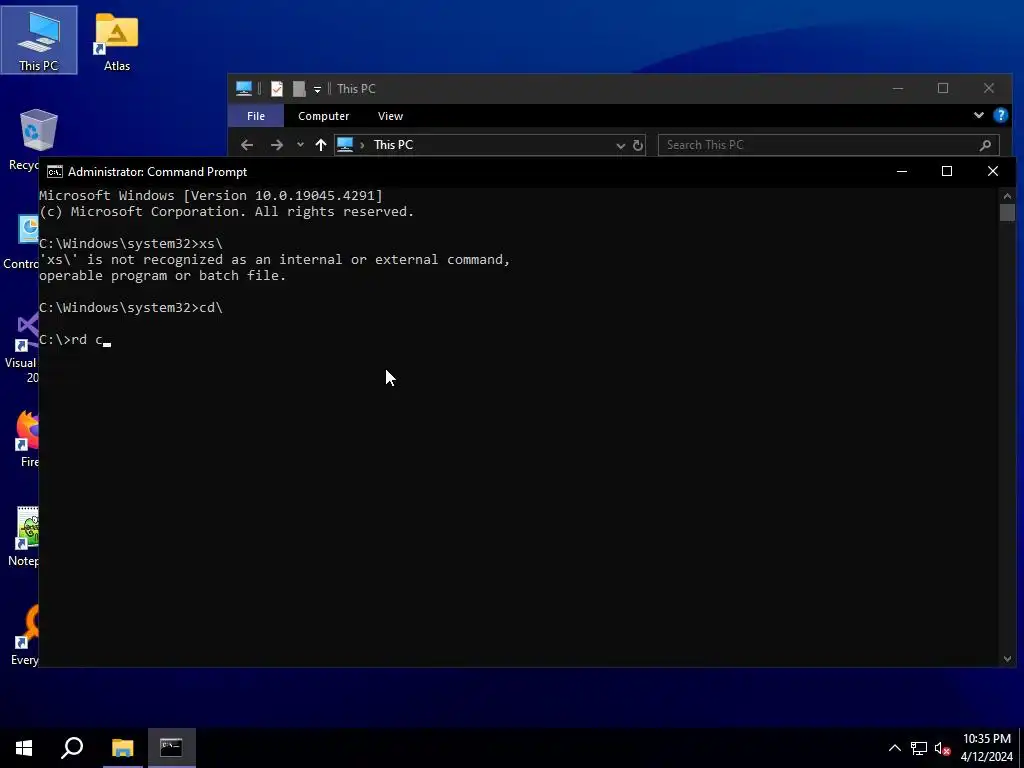
Task: Expand the Explorer ribbon with chevron
Action: (978, 116)
